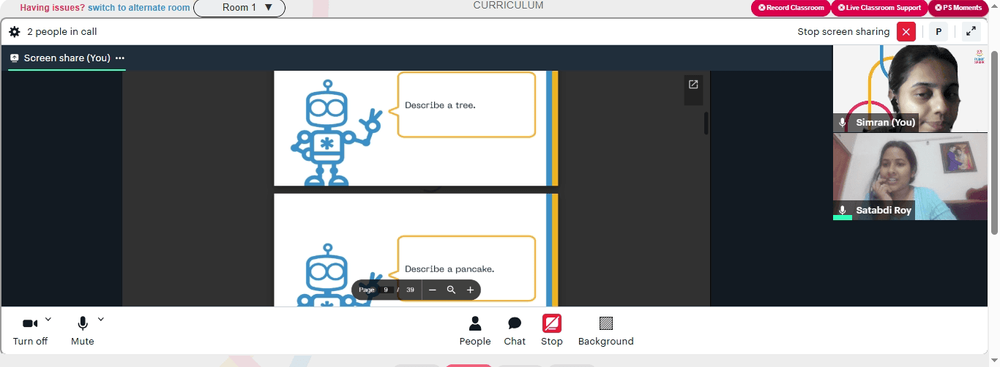Viewport: 1000px width, 367px height.
Task: Zoom out the PDF with minus button
Action: coord(432,290)
